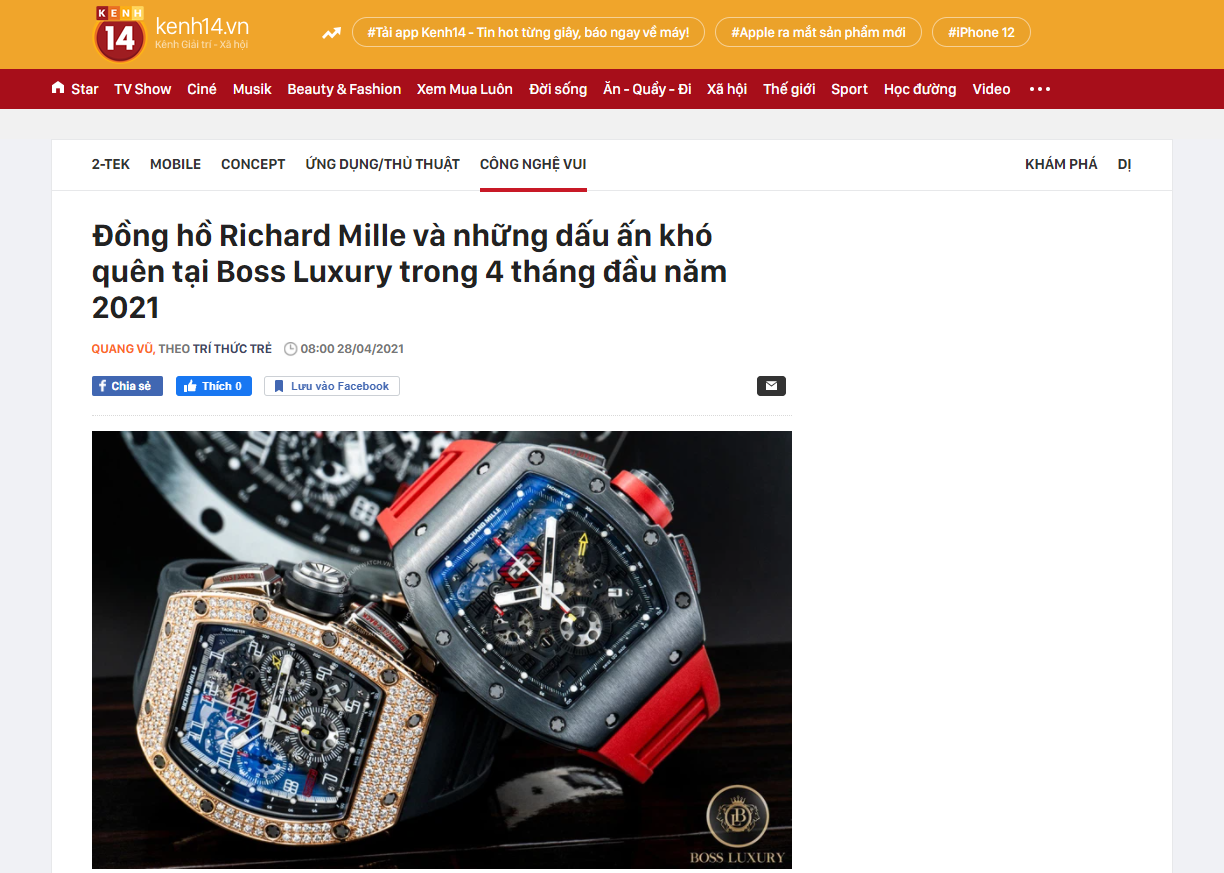The width and height of the screenshot is (1224, 873).
Task: Like article with Thích thumbs-up button
Action: pyautogui.click(x=214, y=386)
